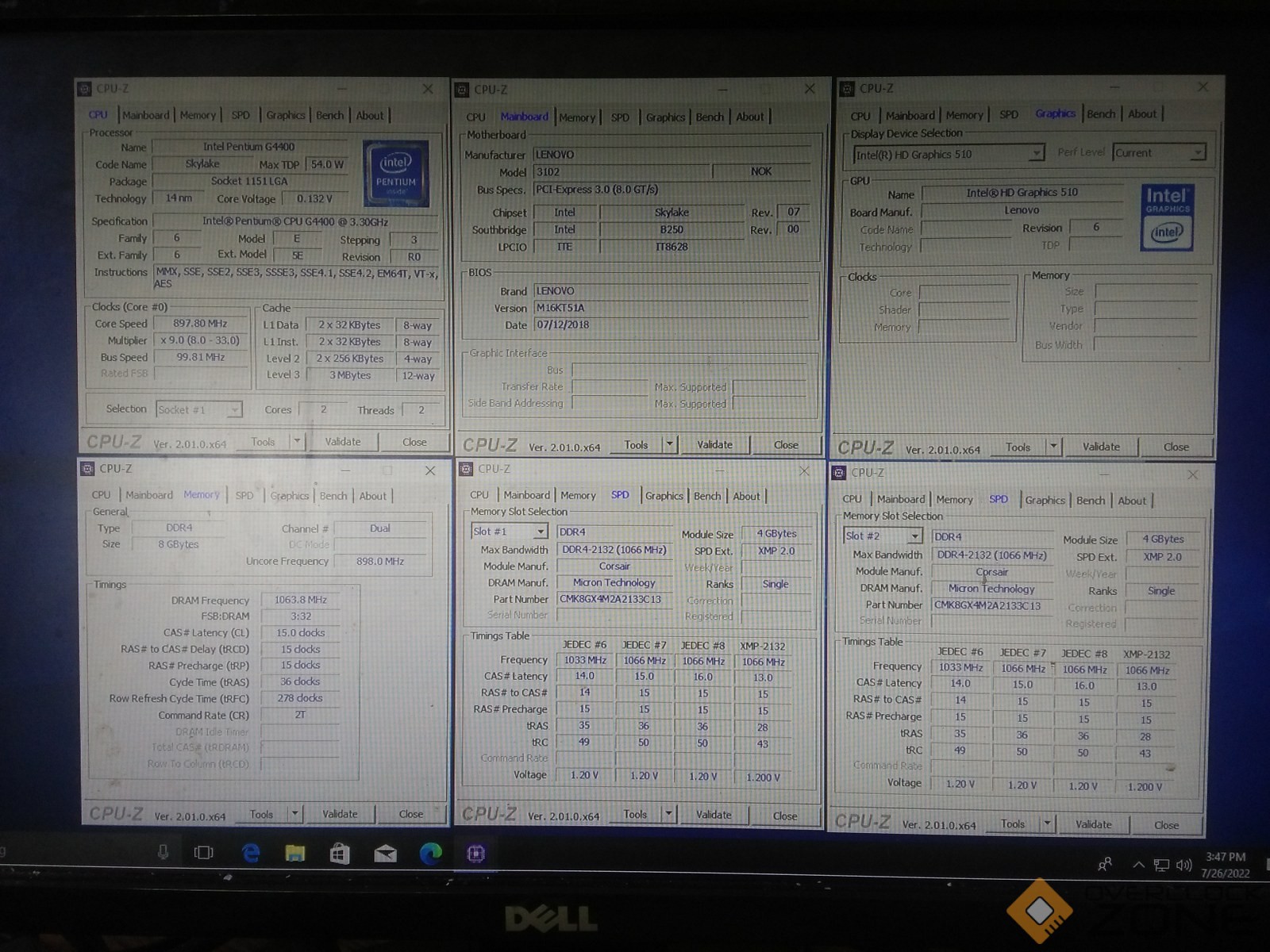The image size is (1270, 952).
Task: Open File Explorer from the taskbar
Action: click(x=295, y=854)
